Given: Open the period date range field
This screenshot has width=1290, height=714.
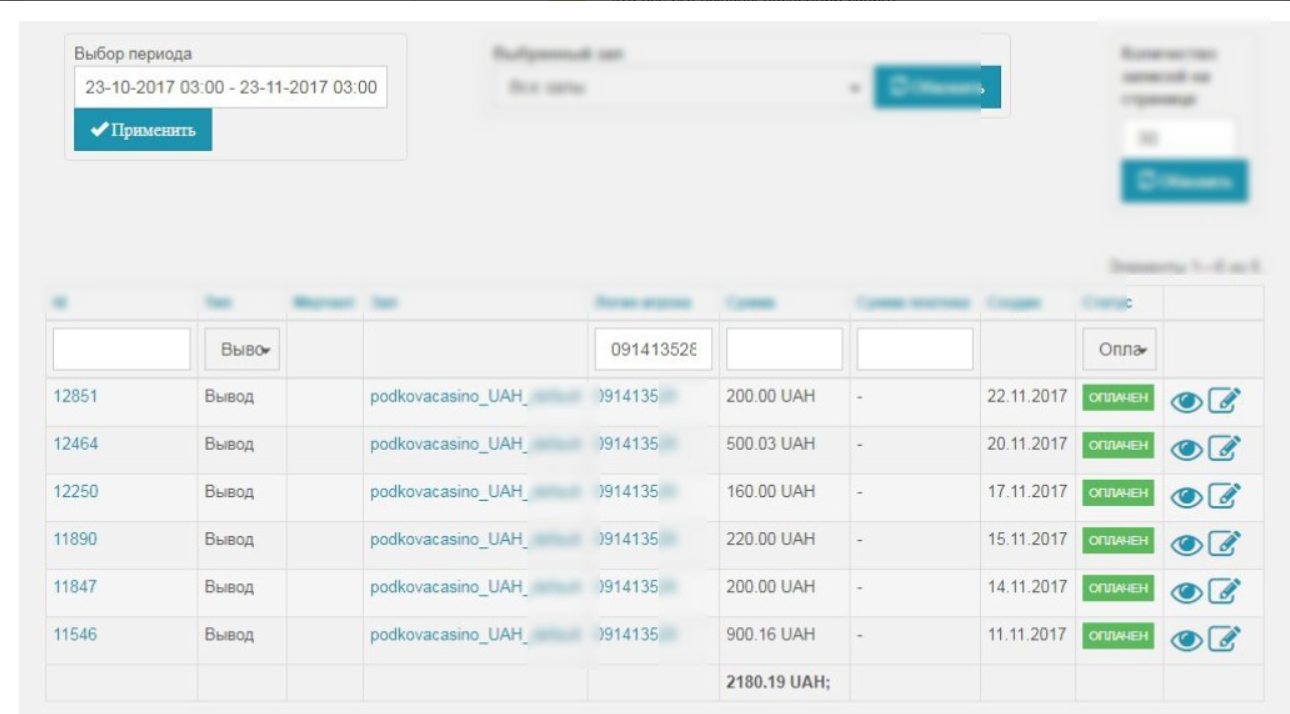Looking at the screenshot, I should [x=230, y=87].
